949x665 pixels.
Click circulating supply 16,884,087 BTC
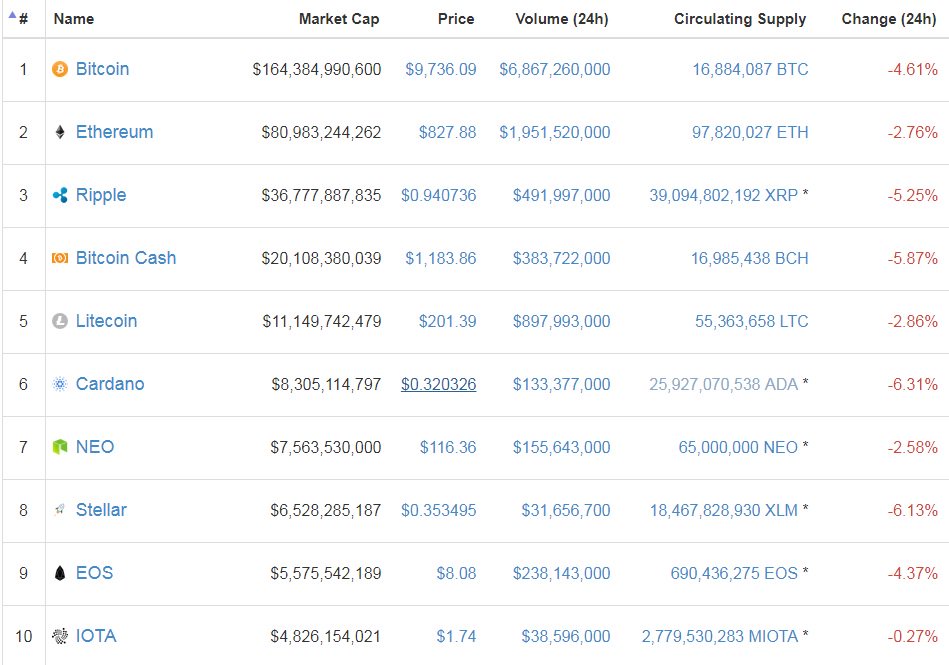[x=750, y=70]
